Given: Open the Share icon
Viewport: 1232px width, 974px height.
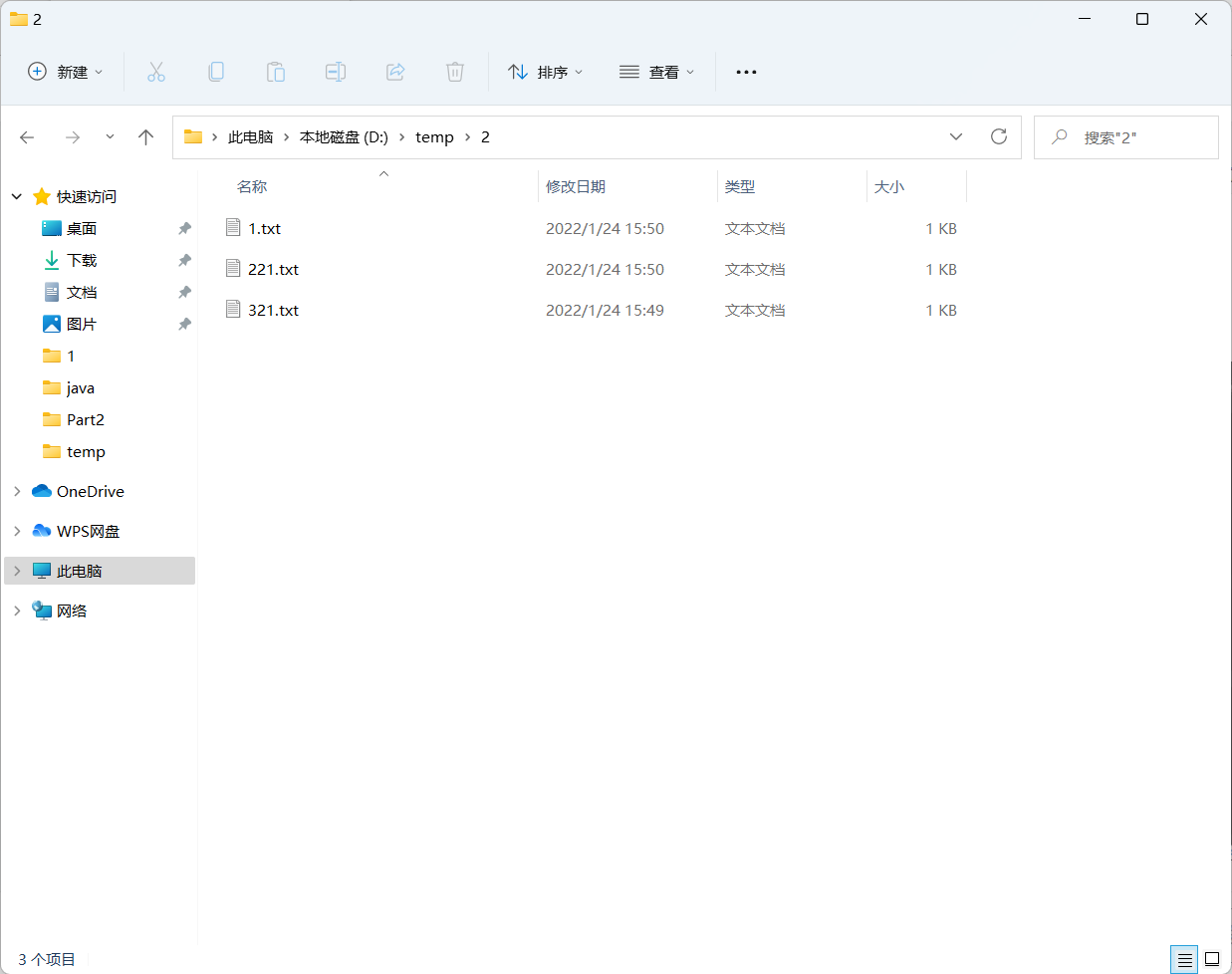Looking at the screenshot, I should coord(395,71).
